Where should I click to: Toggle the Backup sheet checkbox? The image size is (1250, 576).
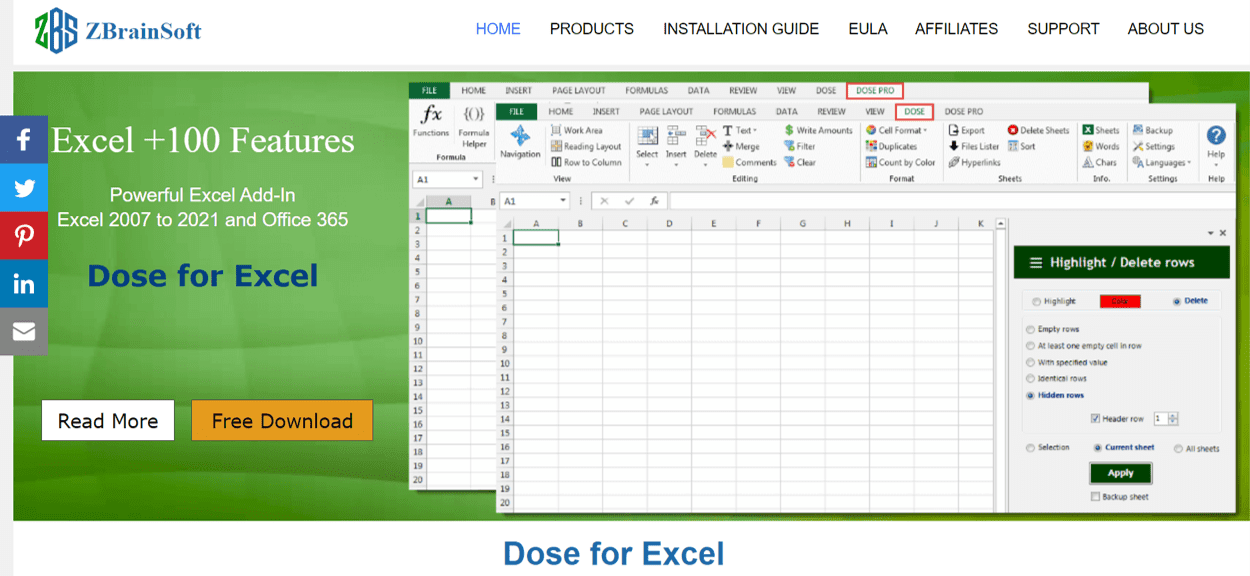coord(1096,496)
